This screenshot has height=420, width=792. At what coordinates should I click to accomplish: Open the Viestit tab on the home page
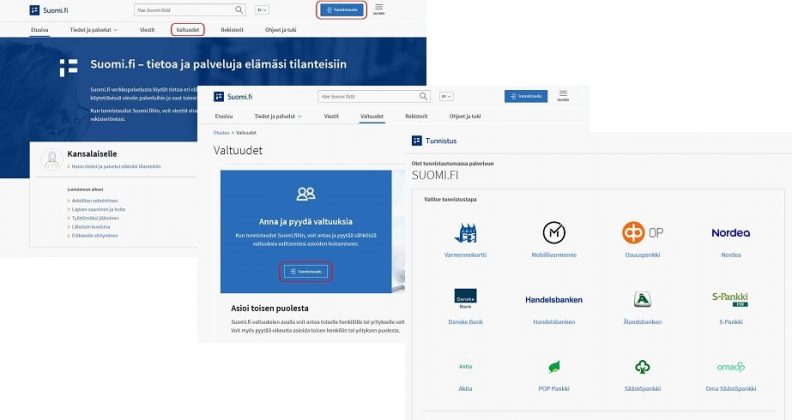[x=147, y=30]
